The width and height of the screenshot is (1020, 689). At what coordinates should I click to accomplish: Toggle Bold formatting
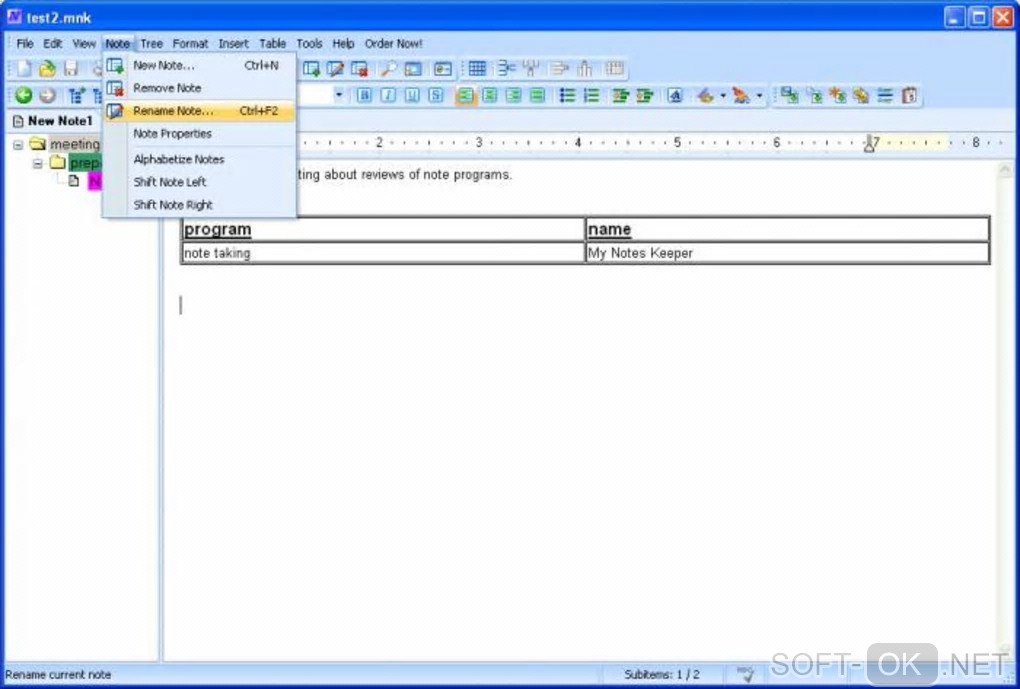(x=364, y=96)
